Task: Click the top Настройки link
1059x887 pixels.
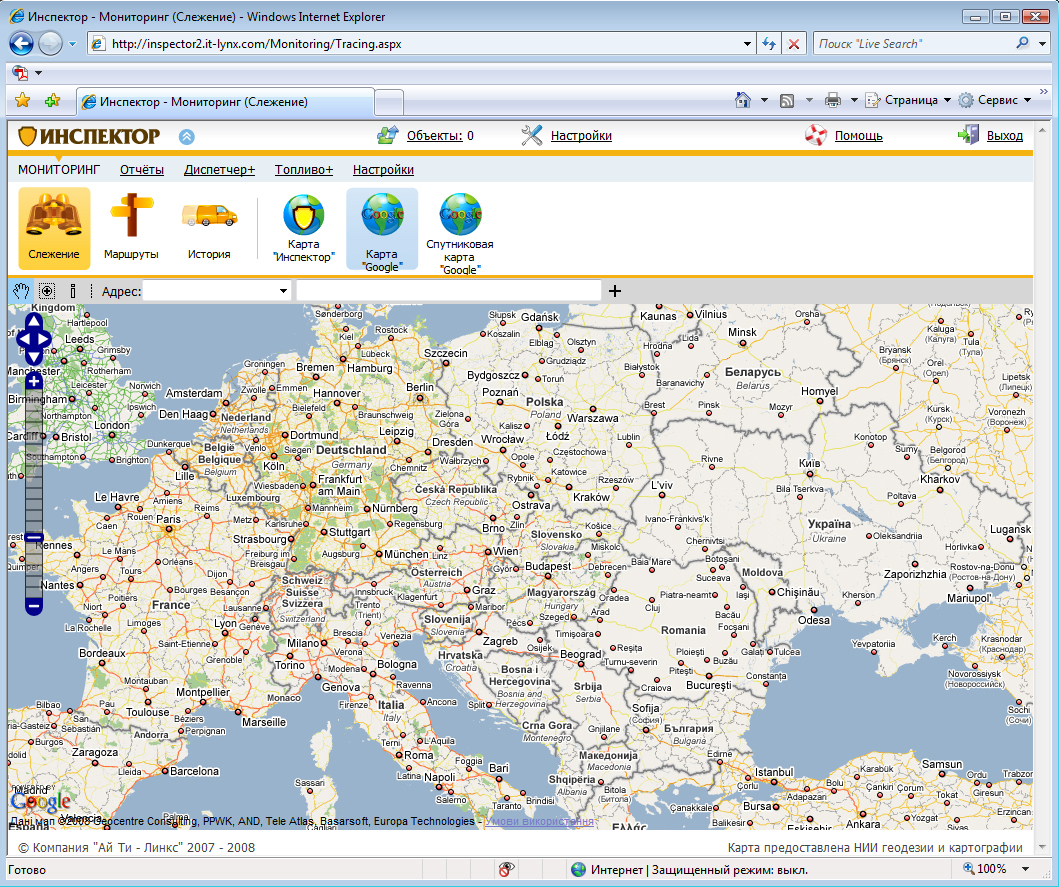Action: [581, 136]
